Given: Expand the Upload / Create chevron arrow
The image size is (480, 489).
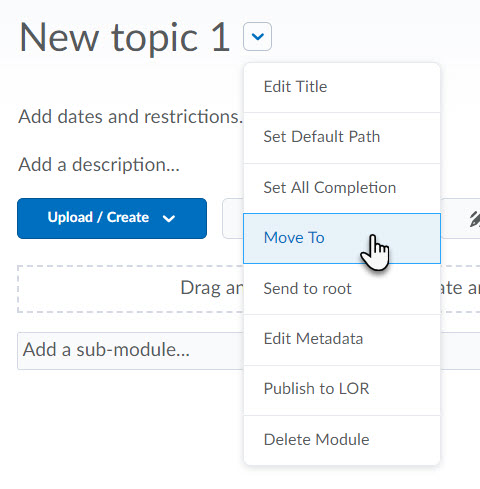Looking at the screenshot, I should (169, 218).
